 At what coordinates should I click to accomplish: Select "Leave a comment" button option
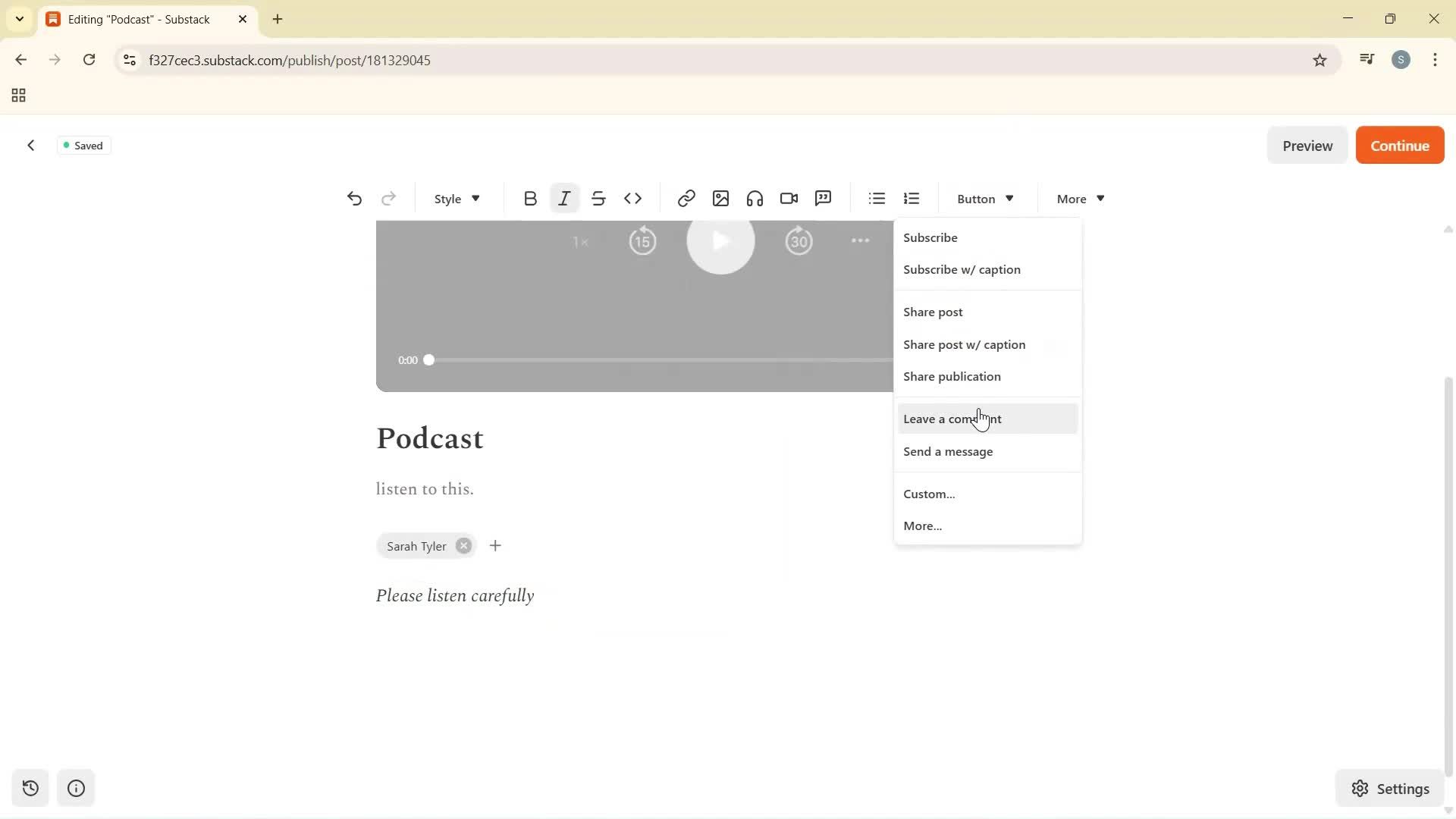[953, 418]
